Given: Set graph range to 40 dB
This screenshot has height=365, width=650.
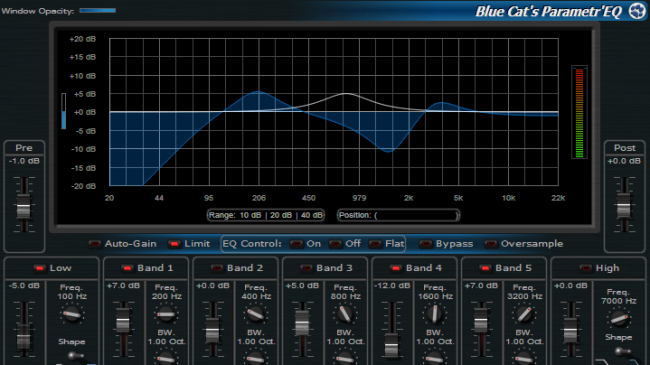Looking at the screenshot, I should pos(312,215).
